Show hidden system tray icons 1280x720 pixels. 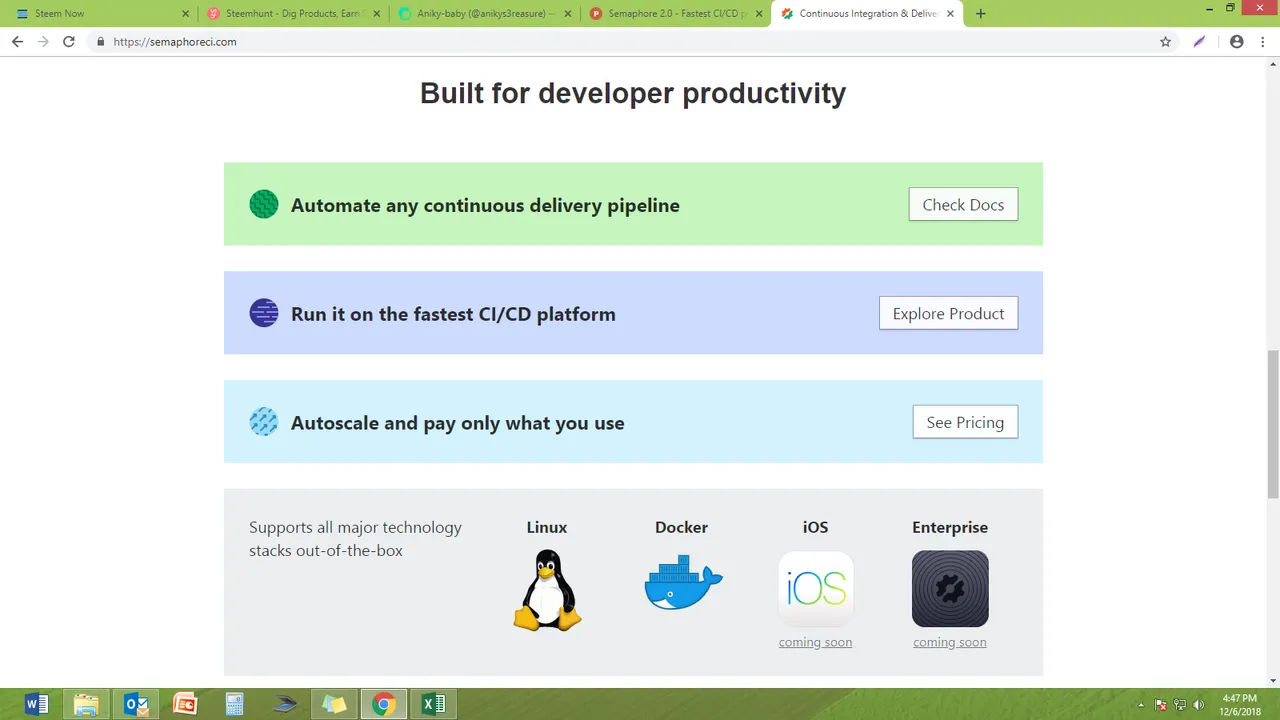(x=1141, y=704)
